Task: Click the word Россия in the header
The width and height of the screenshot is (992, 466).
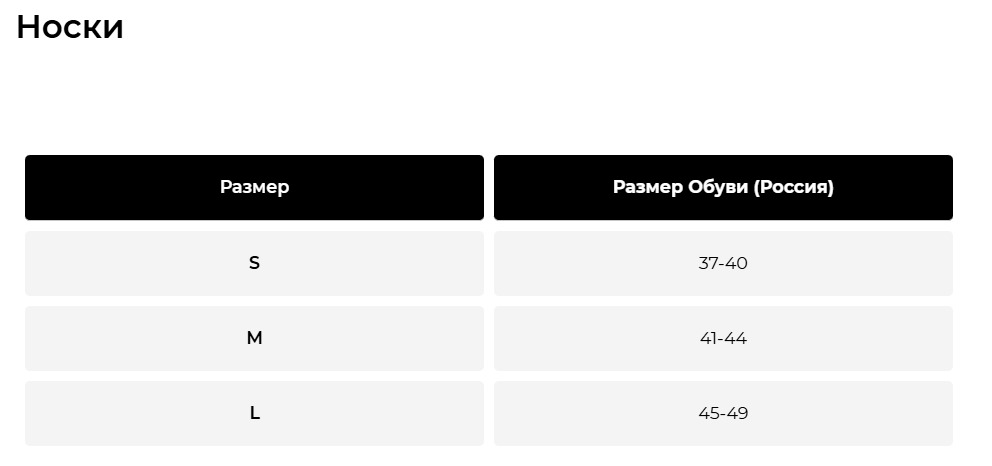Action: (794, 187)
